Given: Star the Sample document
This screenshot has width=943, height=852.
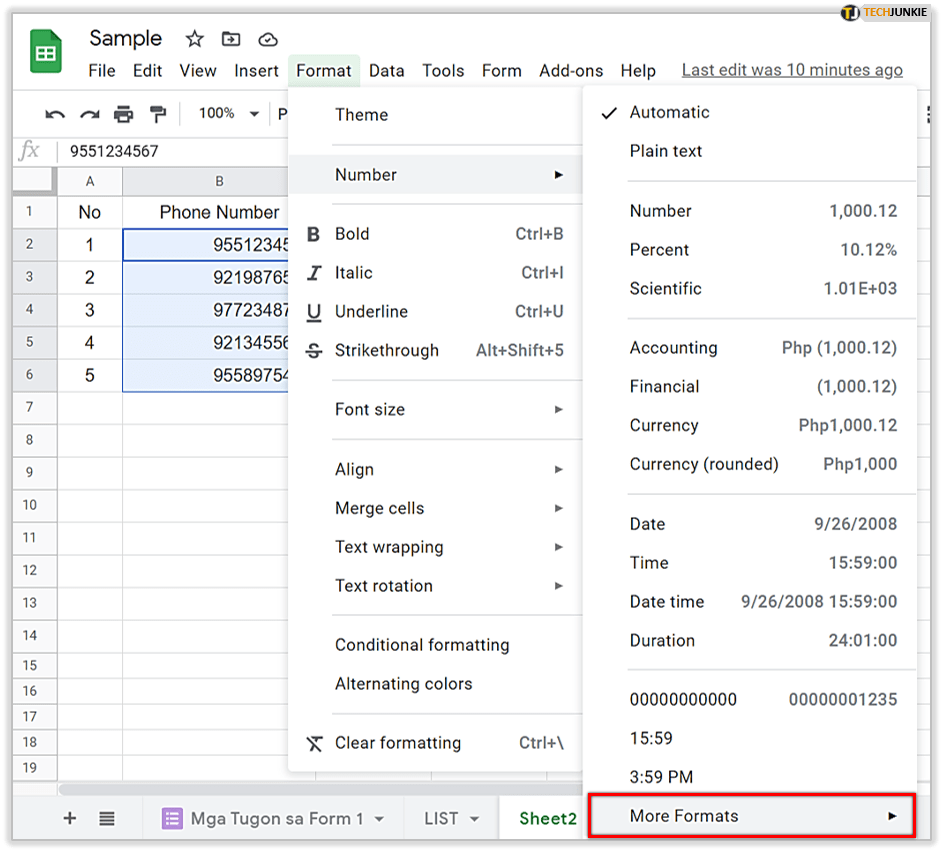Looking at the screenshot, I should coord(195,39).
